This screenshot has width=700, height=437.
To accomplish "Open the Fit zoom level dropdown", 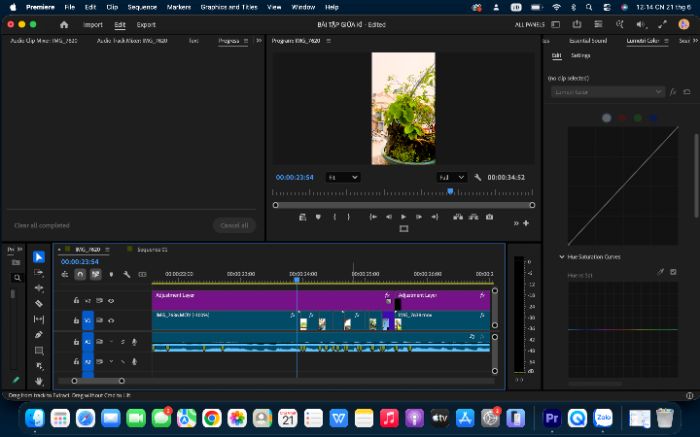I will click(342, 177).
